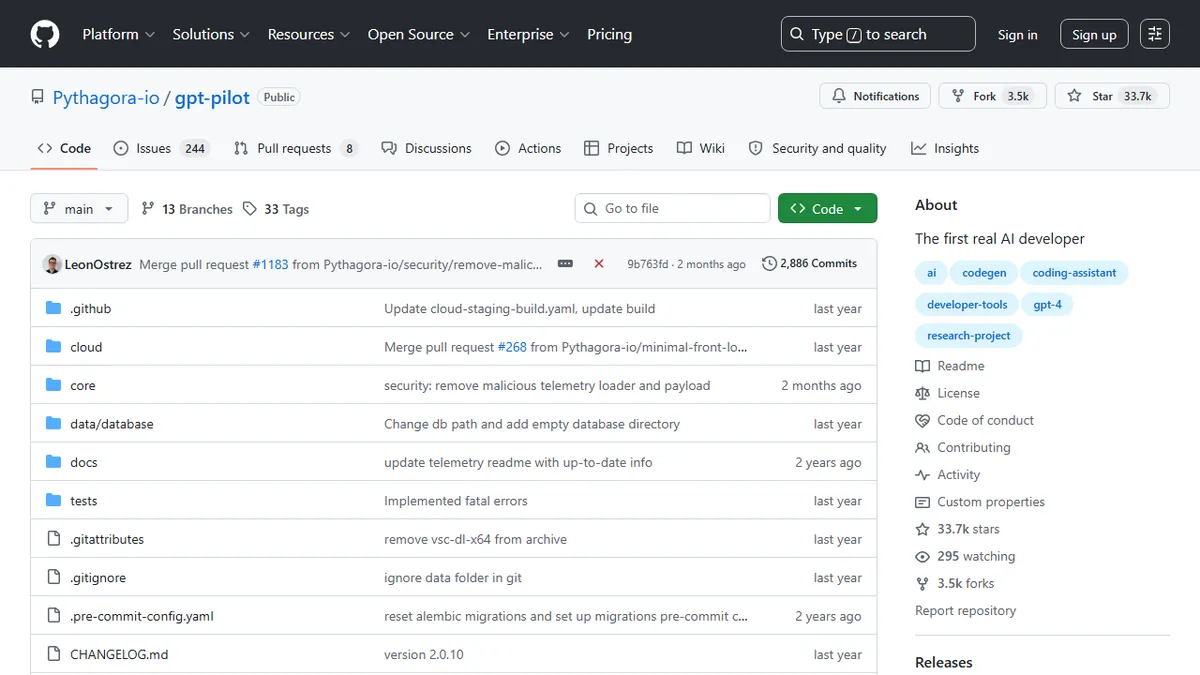Click the CHANGELOG.md file icon
Screen dimensions: 1200x675
click(x=54, y=654)
